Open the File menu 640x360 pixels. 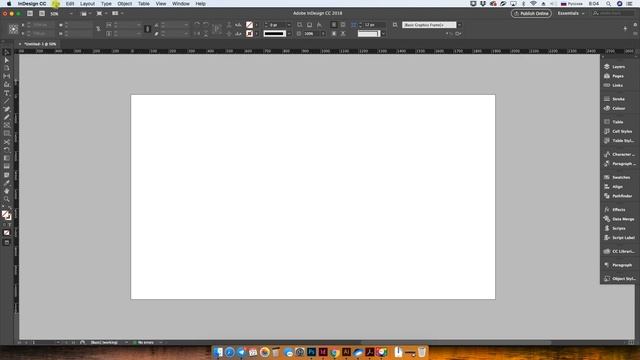click(x=56, y=4)
